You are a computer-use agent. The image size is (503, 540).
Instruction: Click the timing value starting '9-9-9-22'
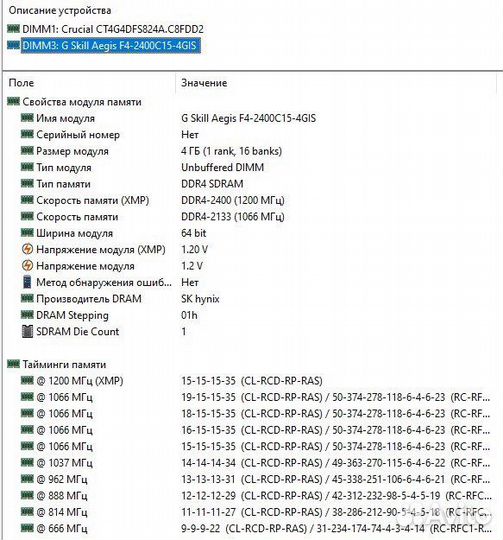tap(336, 529)
